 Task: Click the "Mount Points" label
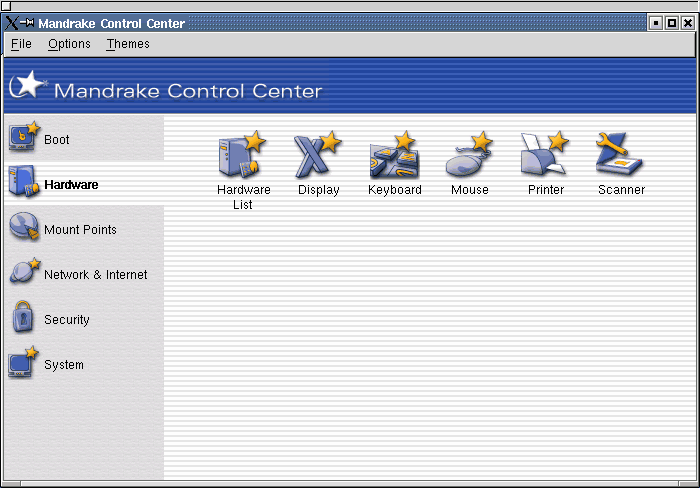[x=80, y=229]
